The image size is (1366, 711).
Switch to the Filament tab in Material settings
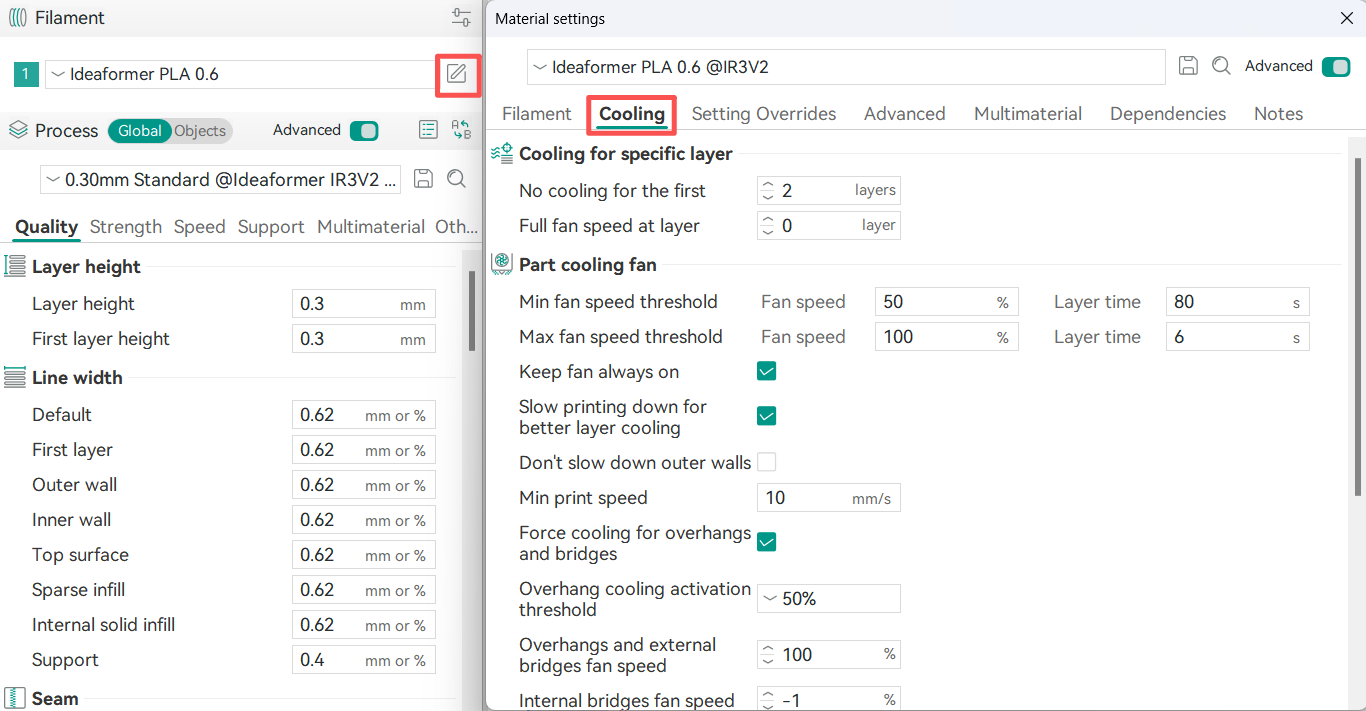point(537,114)
